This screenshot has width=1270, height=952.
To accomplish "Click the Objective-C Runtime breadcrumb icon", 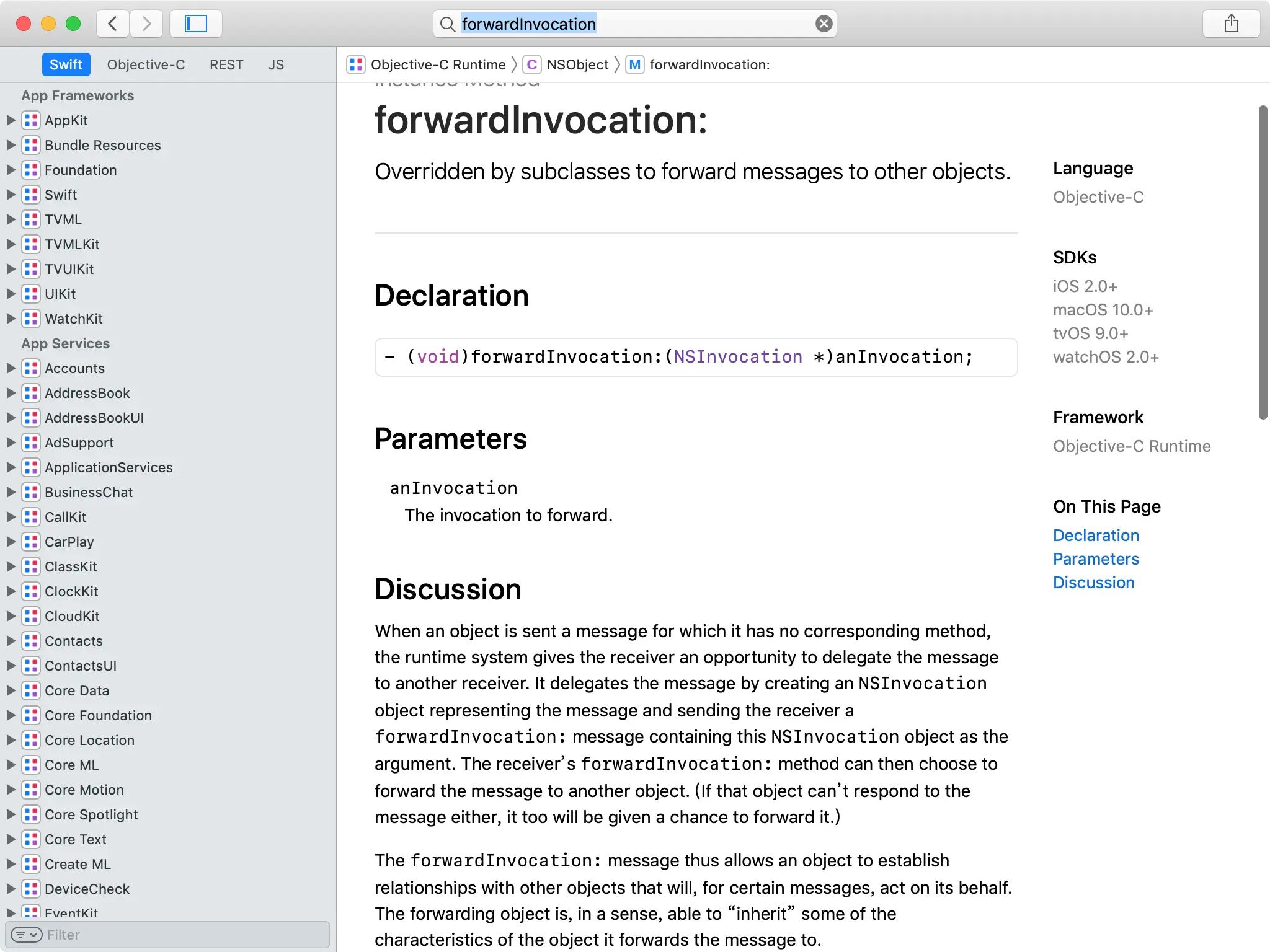I will (x=356, y=64).
